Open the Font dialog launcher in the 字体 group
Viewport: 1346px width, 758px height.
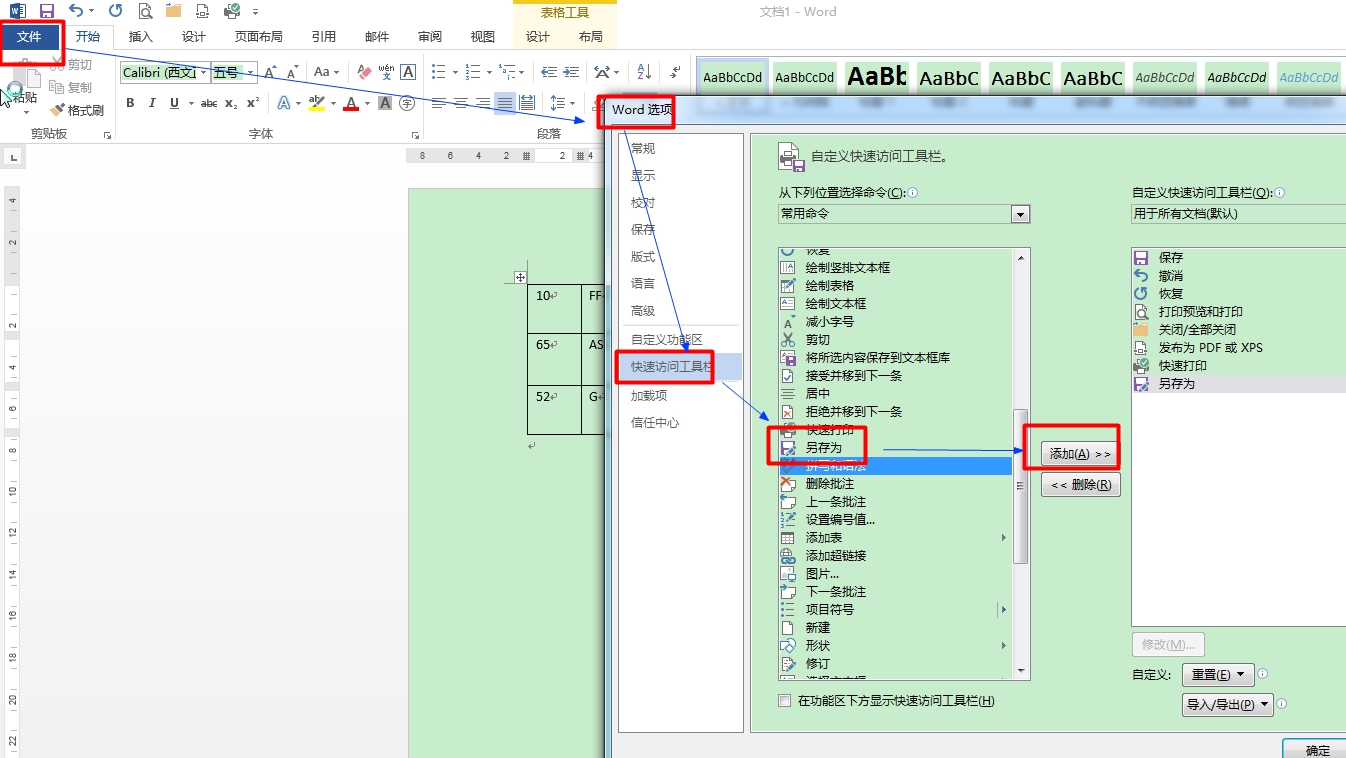click(x=415, y=135)
